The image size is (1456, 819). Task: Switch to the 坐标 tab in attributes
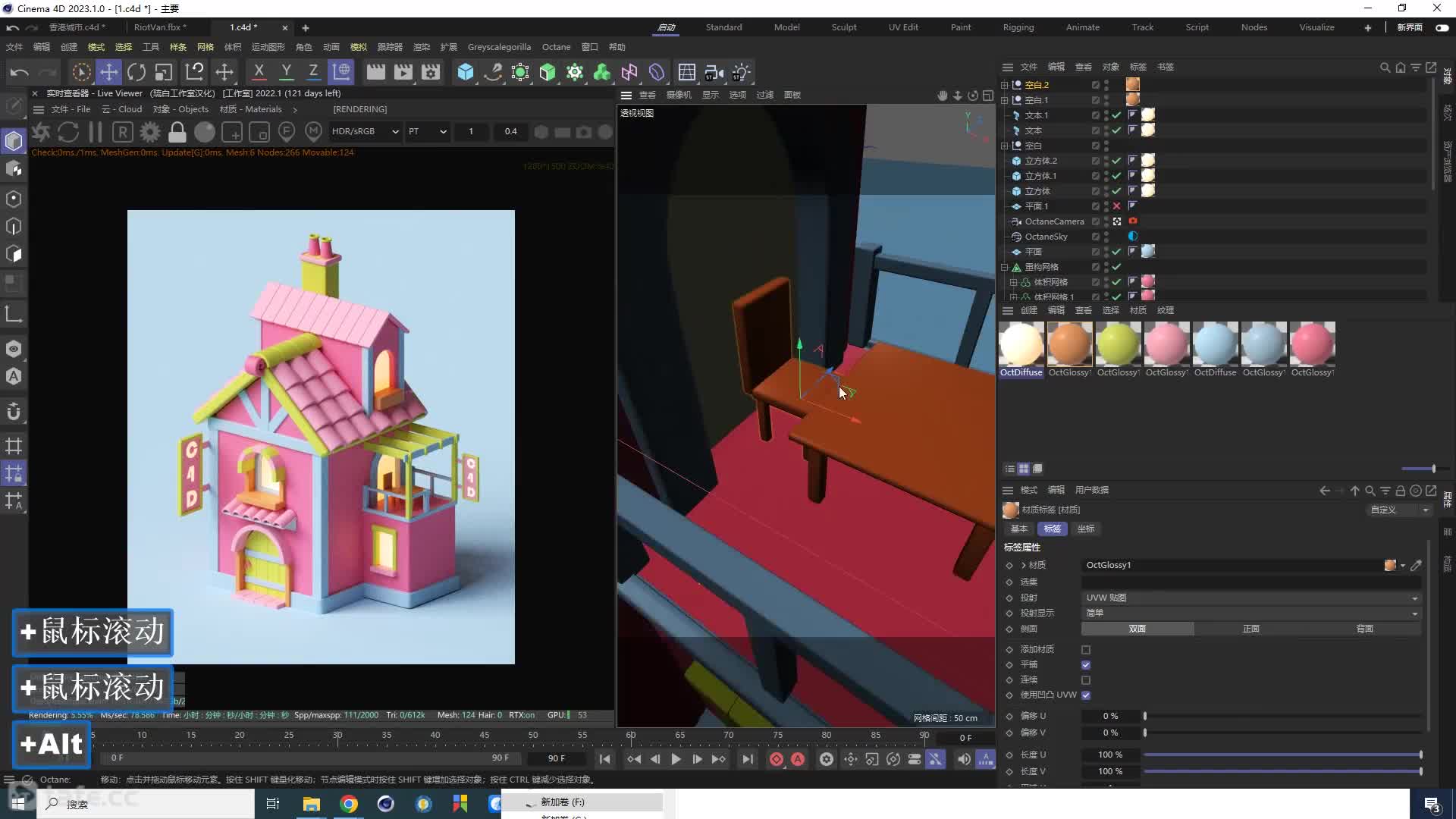point(1085,529)
